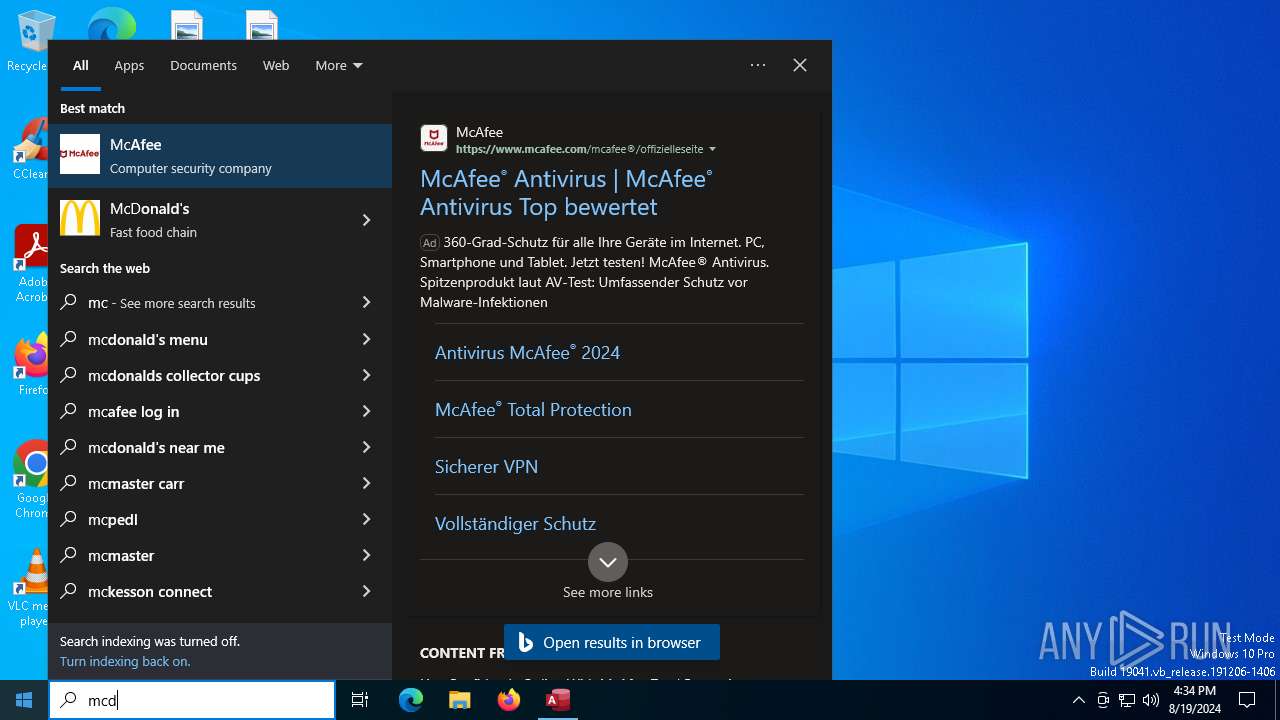Click the magnifier beside mcafee log in

point(69,411)
